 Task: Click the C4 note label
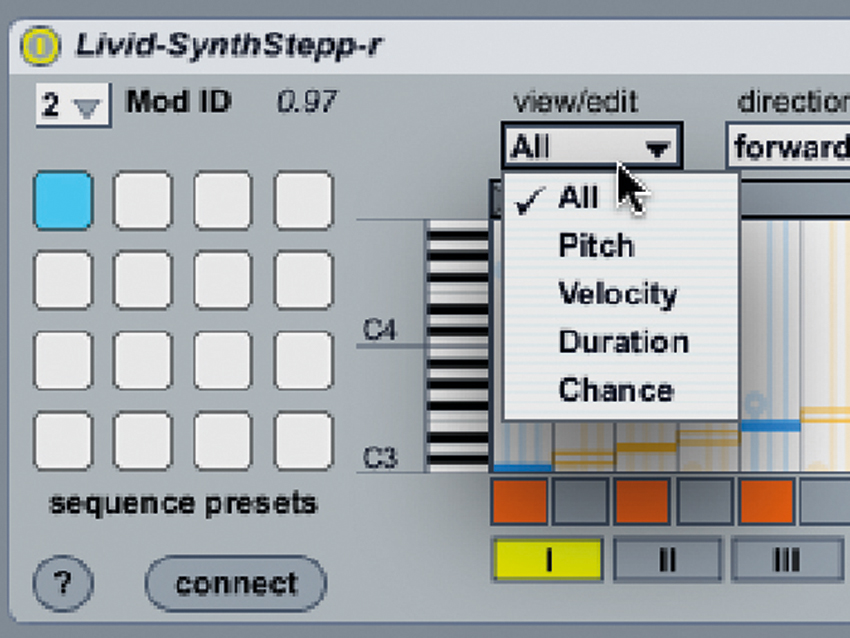[x=379, y=329]
